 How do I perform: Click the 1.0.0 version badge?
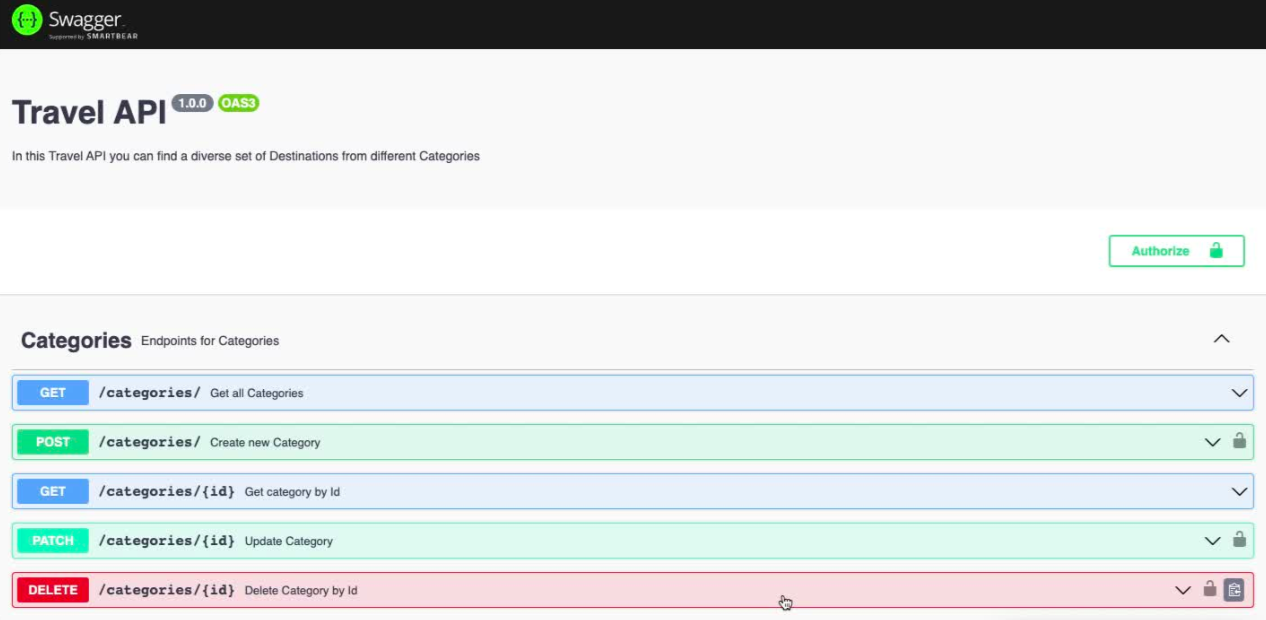pyautogui.click(x=192, y=103)
